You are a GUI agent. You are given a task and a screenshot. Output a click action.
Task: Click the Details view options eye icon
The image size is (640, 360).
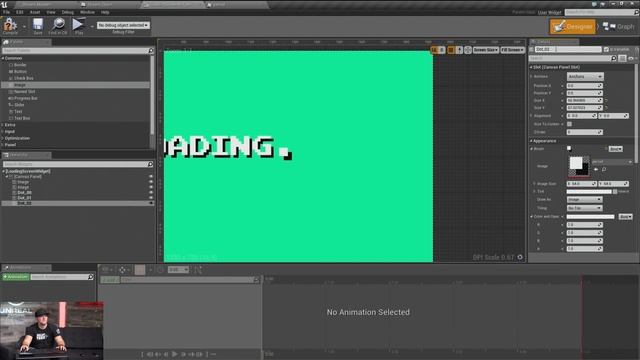631,59
